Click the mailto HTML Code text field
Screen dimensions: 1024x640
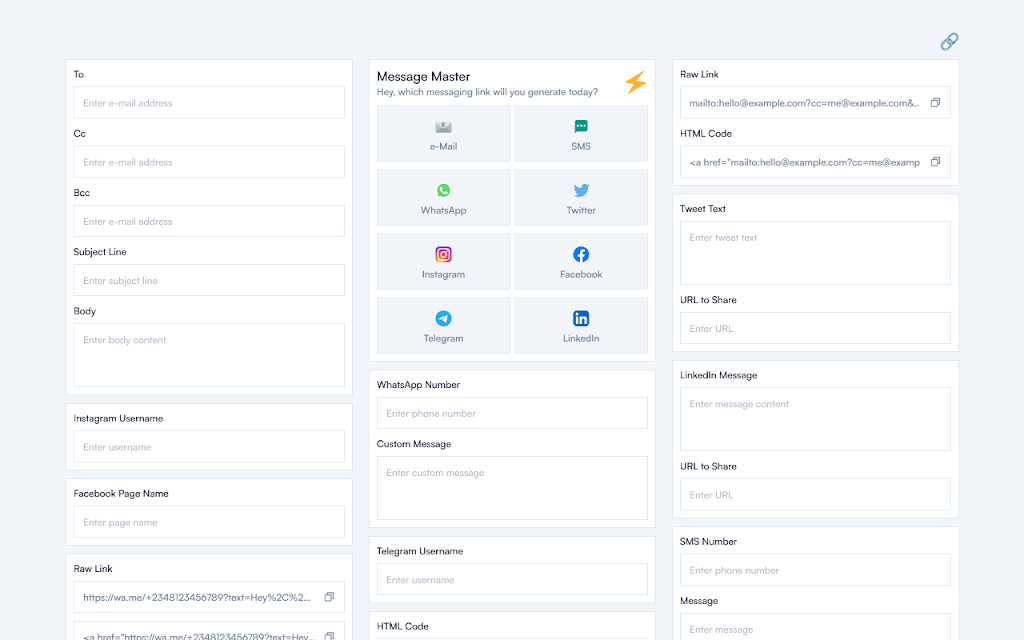pos(815,162)
